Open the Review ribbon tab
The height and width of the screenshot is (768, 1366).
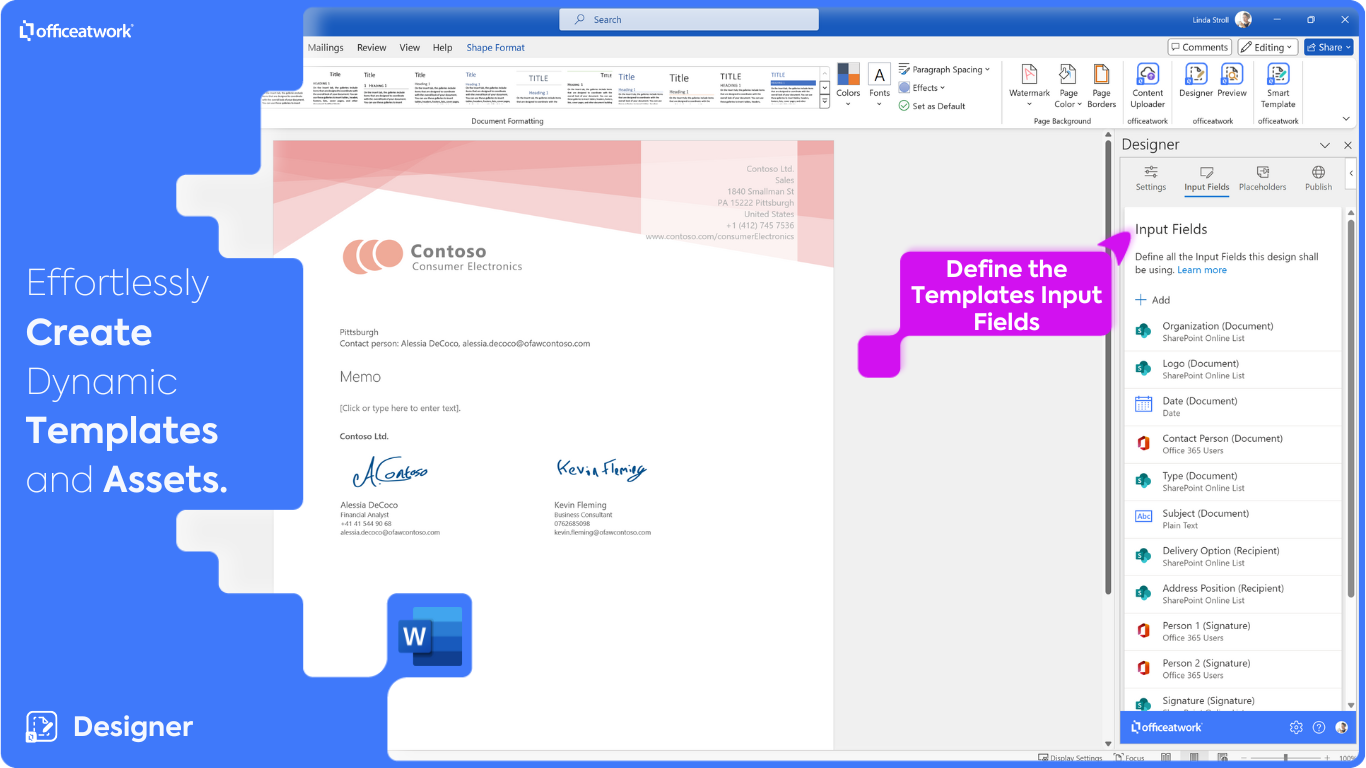click(x=371, y=47)
